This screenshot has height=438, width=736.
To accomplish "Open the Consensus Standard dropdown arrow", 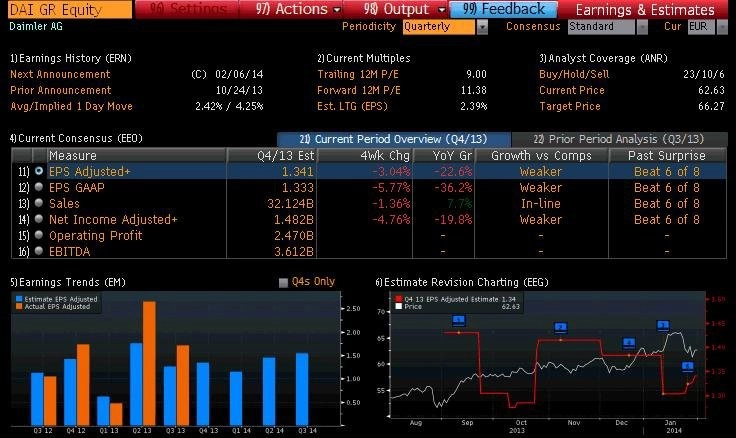I will (x=642, y=27).
